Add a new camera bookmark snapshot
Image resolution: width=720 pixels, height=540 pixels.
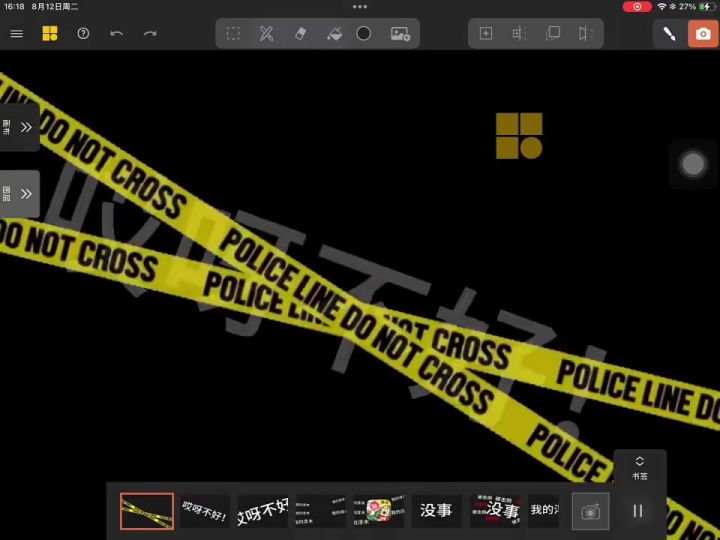[x=591, y=512]
